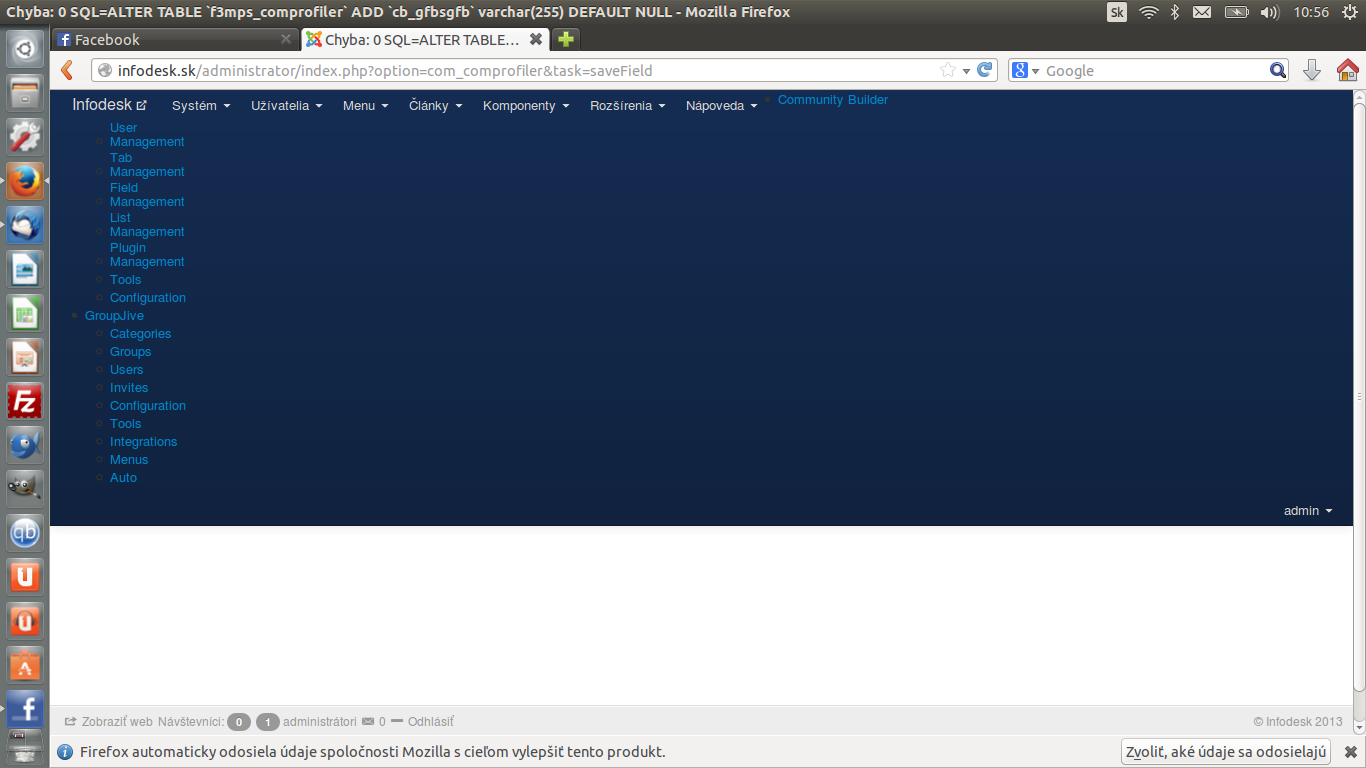
Task: Bookmark this page with the star
Action: pyautogui.click(x=948, y=70)
